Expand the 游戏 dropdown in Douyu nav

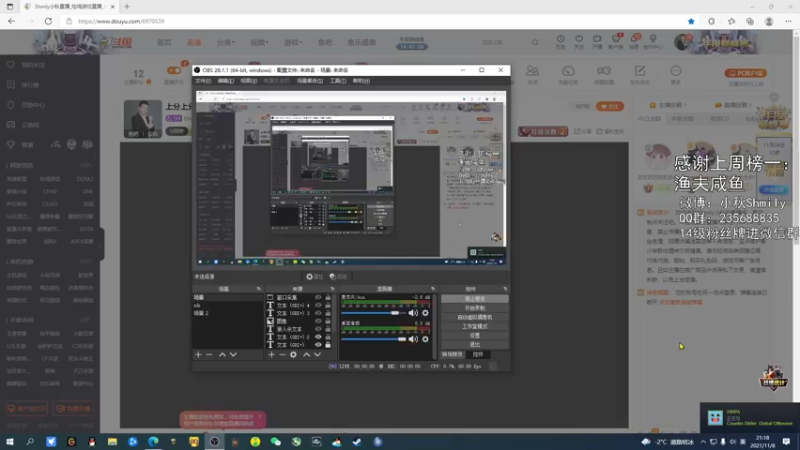293,42
